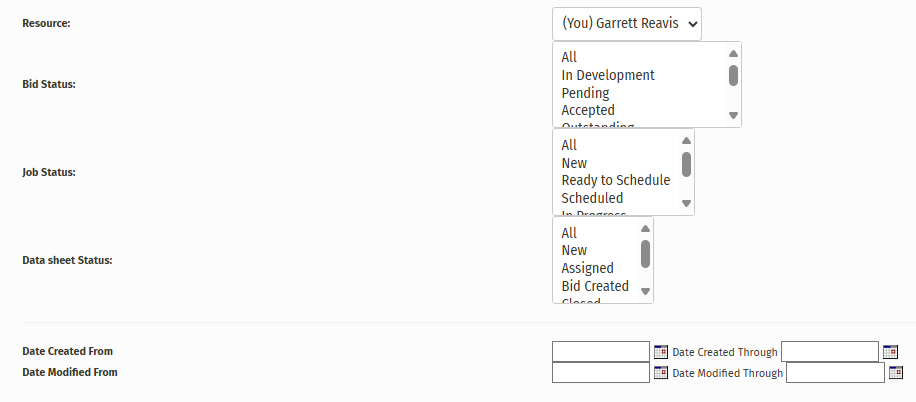This screenshot has height=402, width=916.
Task: Select 'Accepted' in Bid Status list
Action: (x=588, y=110)
